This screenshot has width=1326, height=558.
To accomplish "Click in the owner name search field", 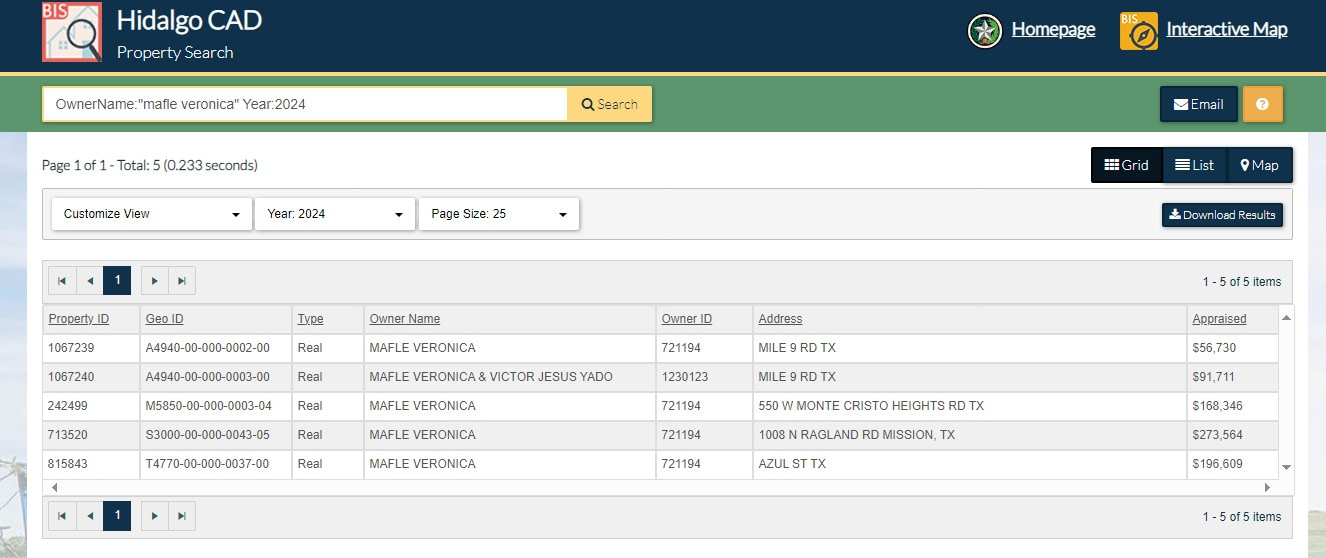I will [305, 104].
